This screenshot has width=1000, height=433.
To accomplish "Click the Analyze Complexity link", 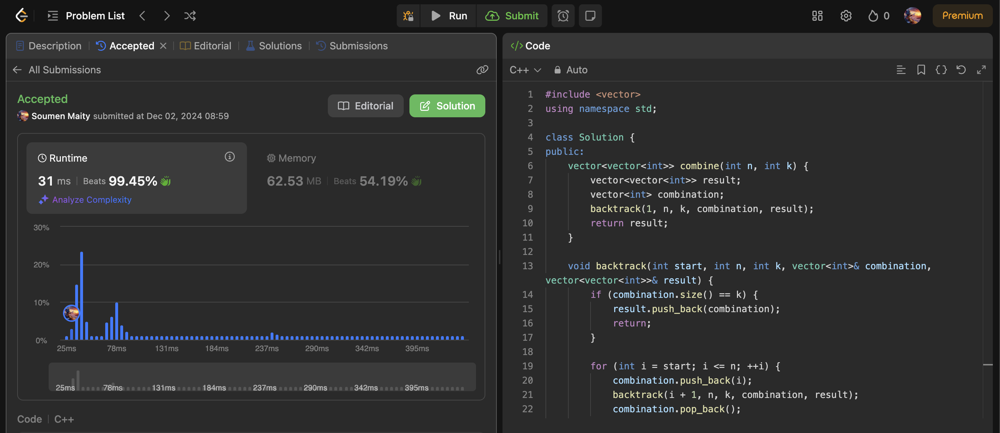I will pyautogui.click(x=91, y=200).
